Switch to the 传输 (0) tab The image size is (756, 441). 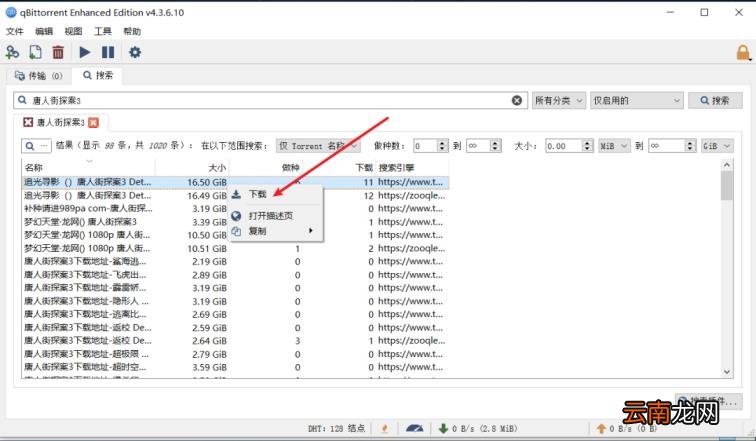tap(39, 76)
